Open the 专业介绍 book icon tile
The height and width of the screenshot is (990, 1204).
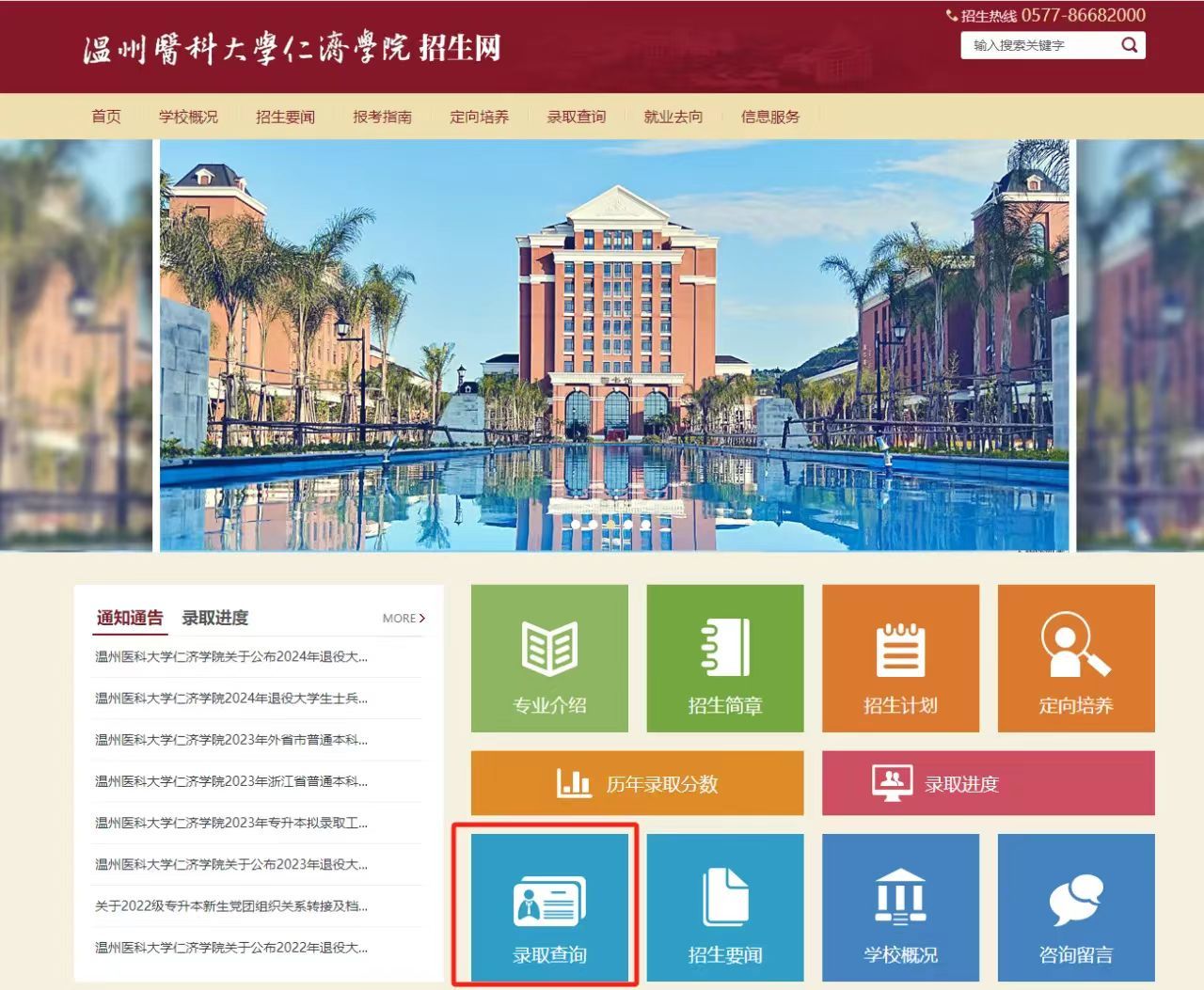(549, 658)
